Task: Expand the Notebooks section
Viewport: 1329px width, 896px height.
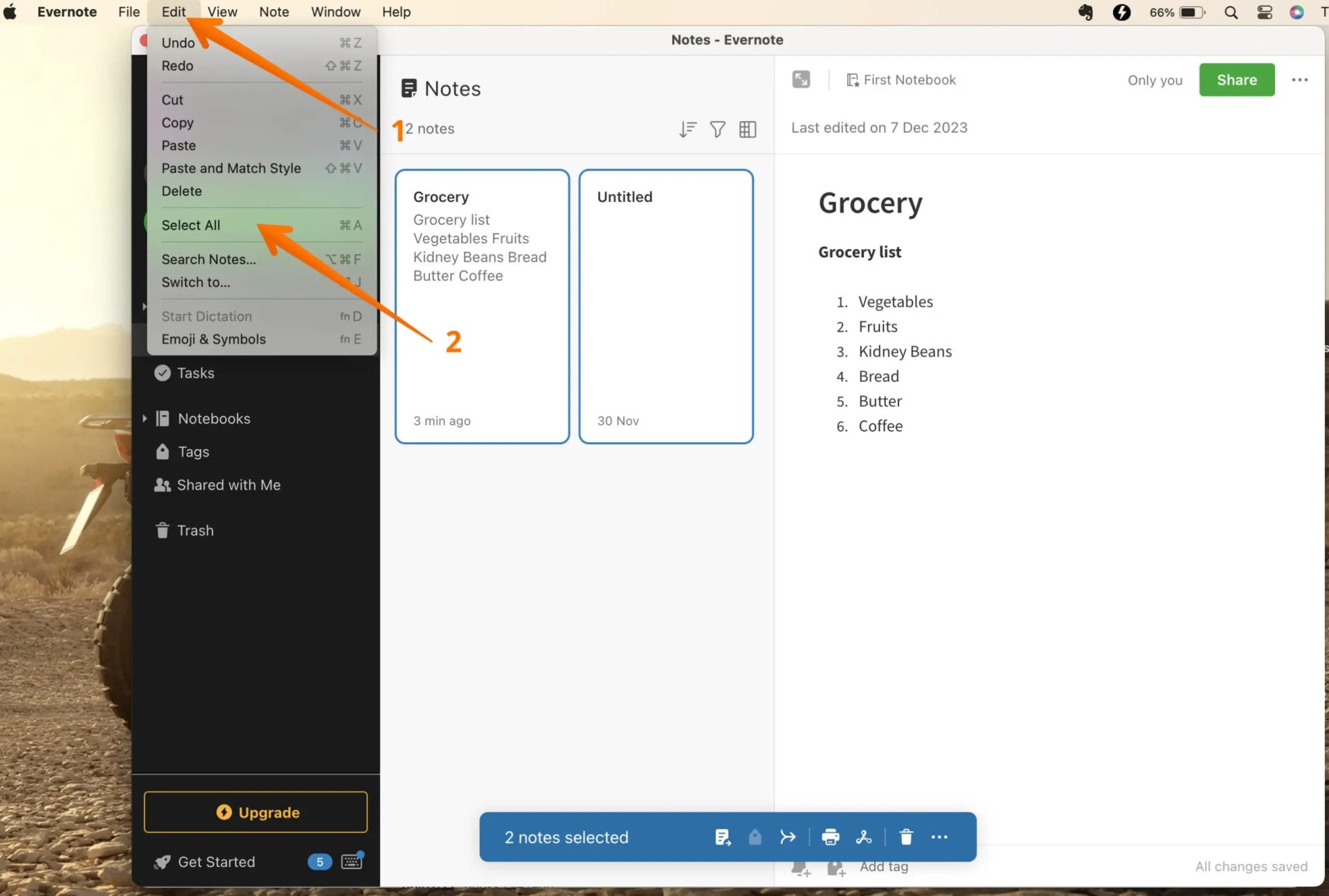Action: 145,419
